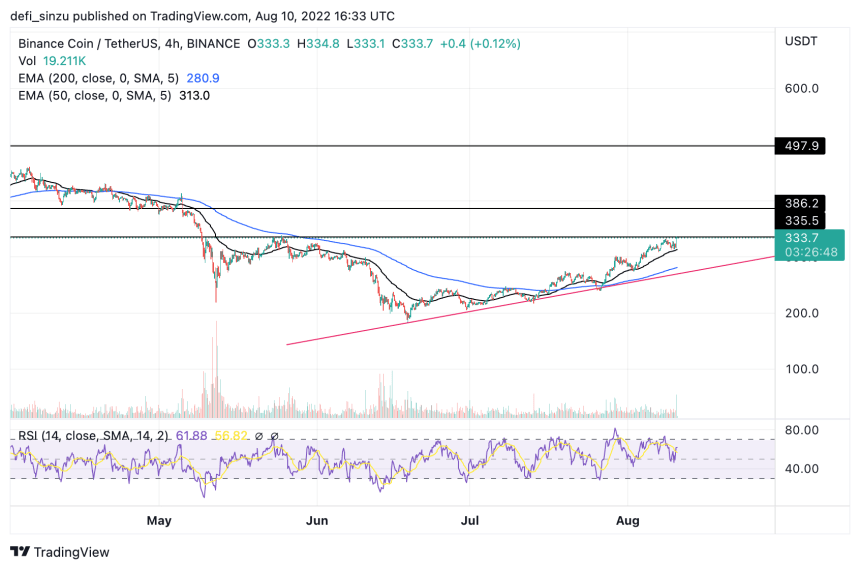Image resolution: width=860 pixels, height=569 pixels.
Task: Click the Vol 19.211K volume legend
Action: 52,61
